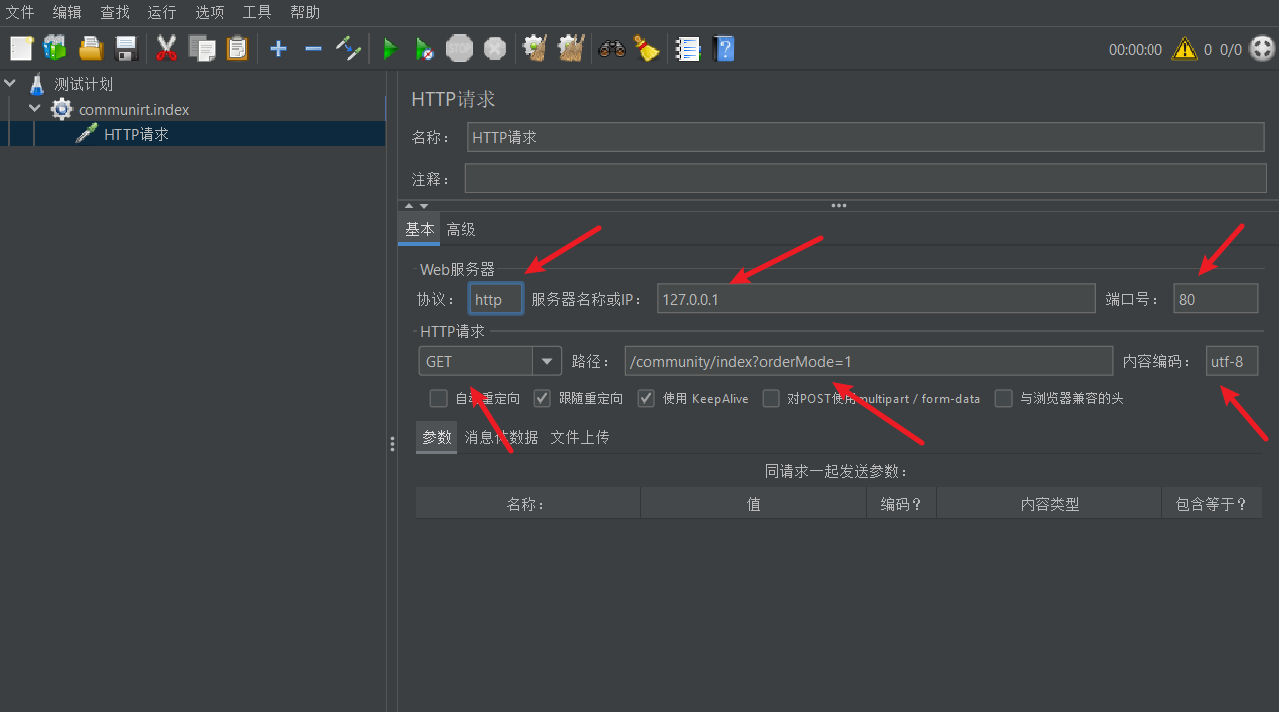Click the 名称 input field
The width and height of the screenshot is (1279, 712).
point(865,137)
